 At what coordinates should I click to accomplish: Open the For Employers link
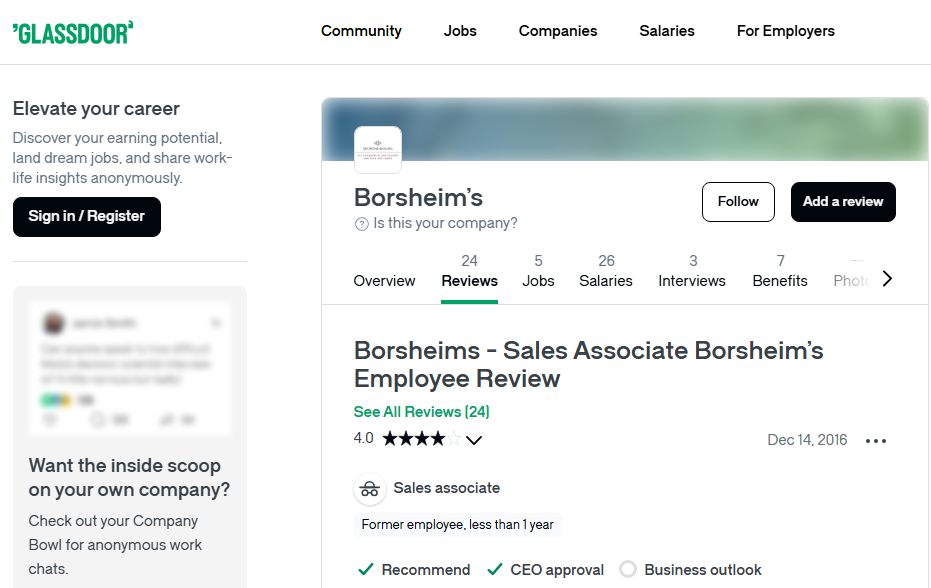(x=786, y=31)
